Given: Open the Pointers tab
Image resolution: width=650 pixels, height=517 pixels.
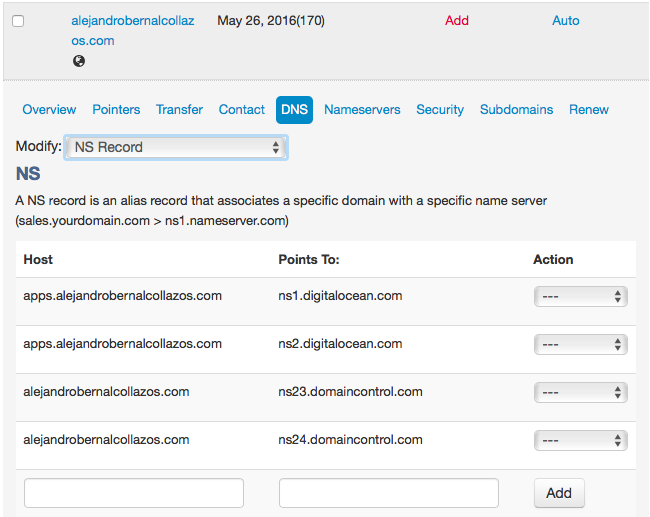Looking at the screenshot, I should 116,109.
